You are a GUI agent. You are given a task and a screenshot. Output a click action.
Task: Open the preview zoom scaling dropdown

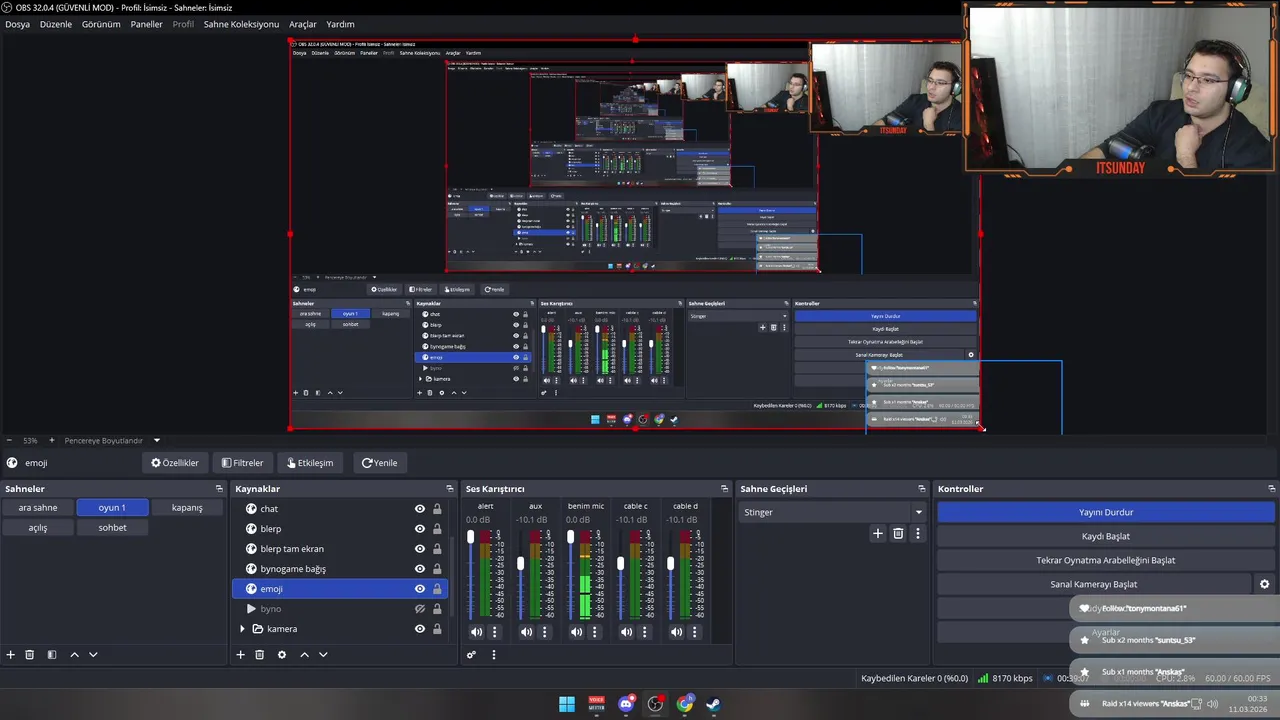coord(112,440)
